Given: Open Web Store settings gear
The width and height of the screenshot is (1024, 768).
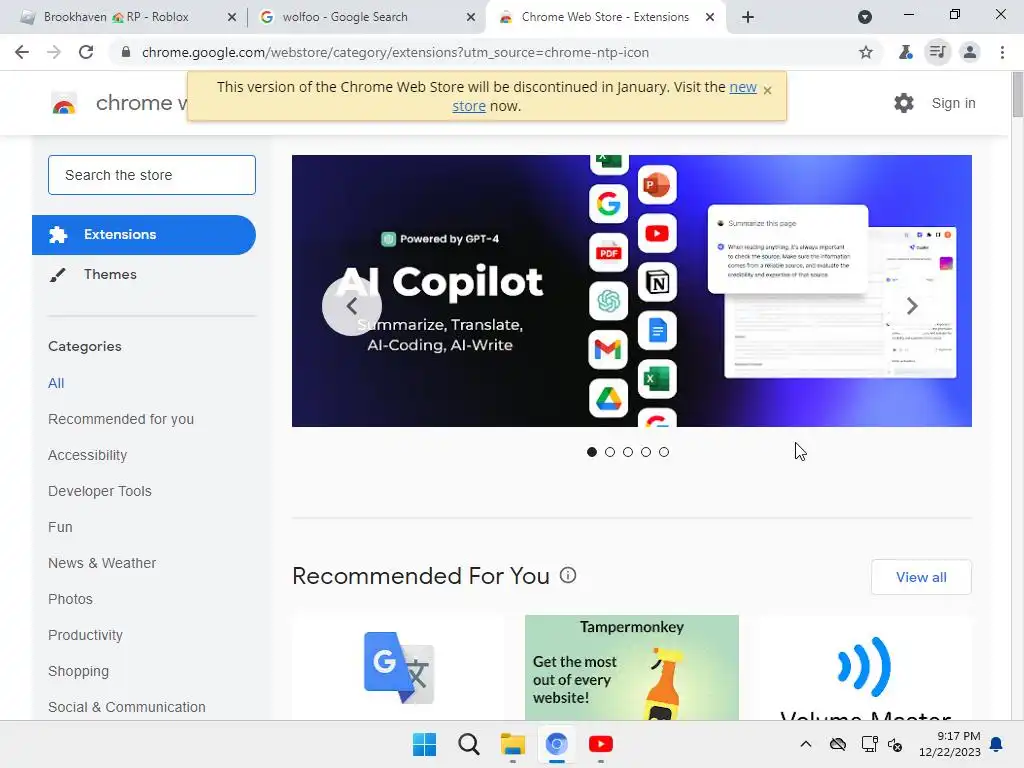Looking at the screenshot, I should click(x=904, y=103).
